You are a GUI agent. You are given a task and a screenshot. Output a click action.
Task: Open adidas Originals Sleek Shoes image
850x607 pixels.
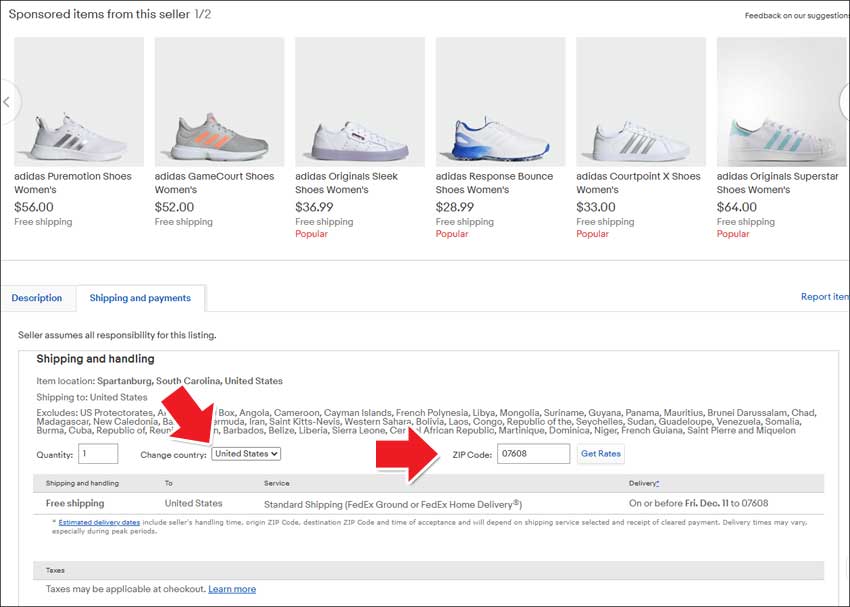[360, 102]
